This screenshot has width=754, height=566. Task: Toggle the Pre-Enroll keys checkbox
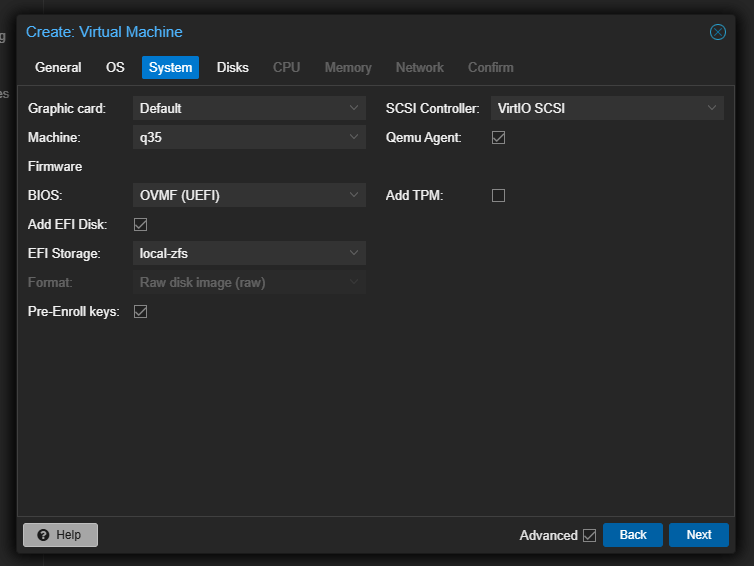pyautogui.click(x=140, y=312)
